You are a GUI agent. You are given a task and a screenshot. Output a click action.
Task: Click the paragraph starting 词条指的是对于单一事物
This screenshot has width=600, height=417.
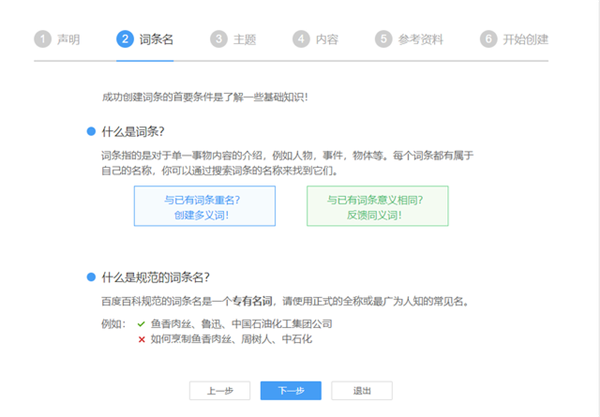click(287, 163)
